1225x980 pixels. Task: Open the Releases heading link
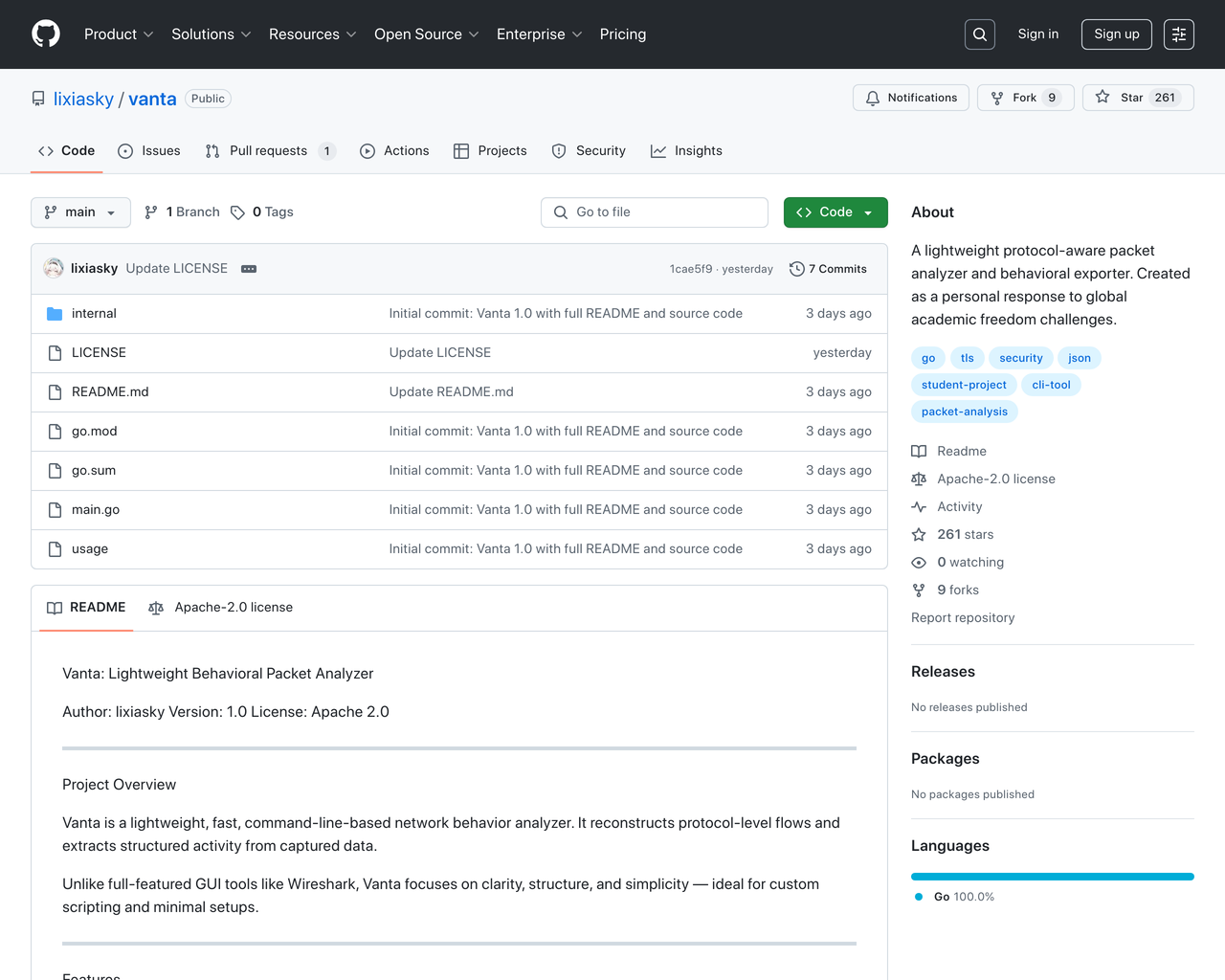pyautogui.click(x=943, y=672)
